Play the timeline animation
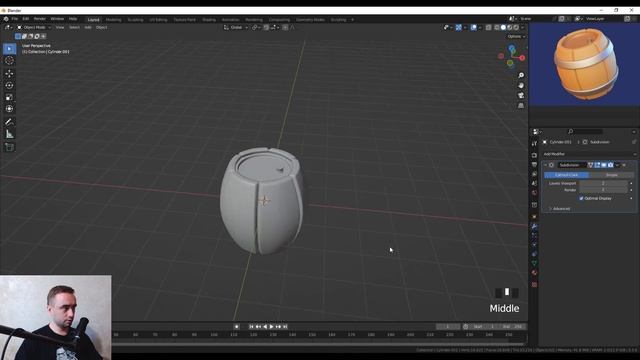Image resolution: width=640 pixels, height=360 pixels. click(x=271, y=327)
